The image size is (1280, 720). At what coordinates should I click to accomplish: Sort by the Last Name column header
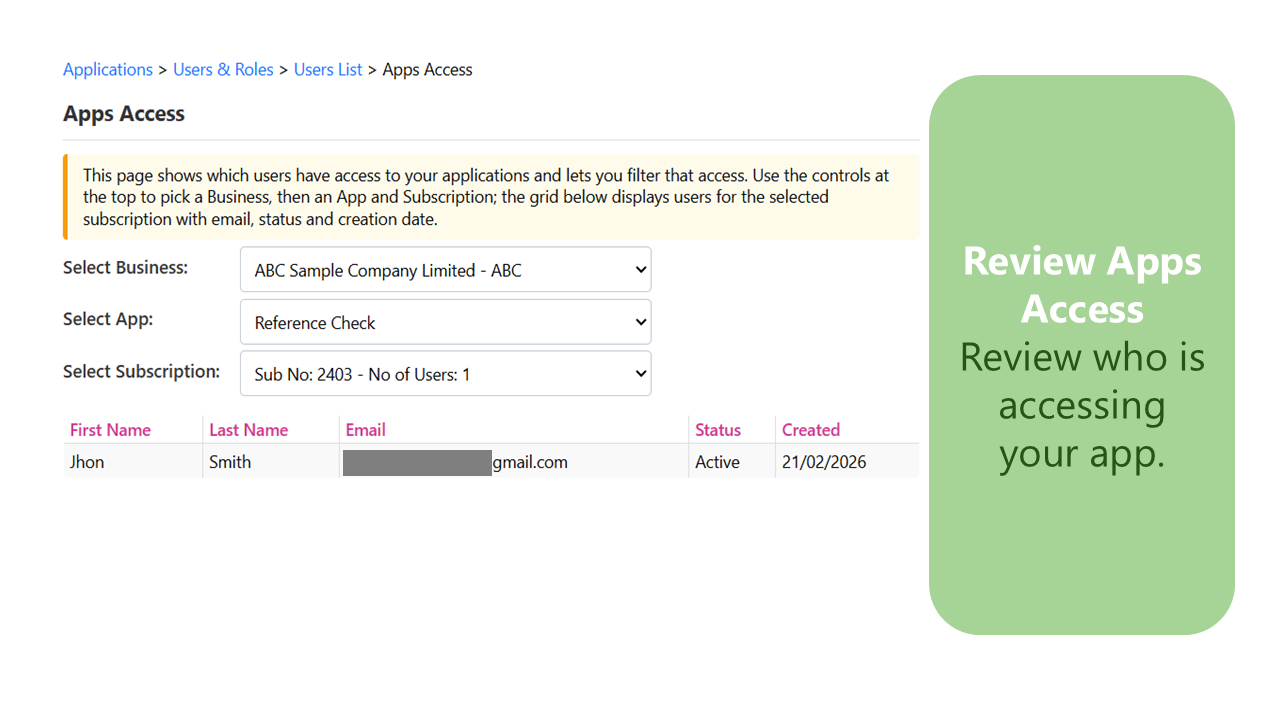click(x=248, y=429)
